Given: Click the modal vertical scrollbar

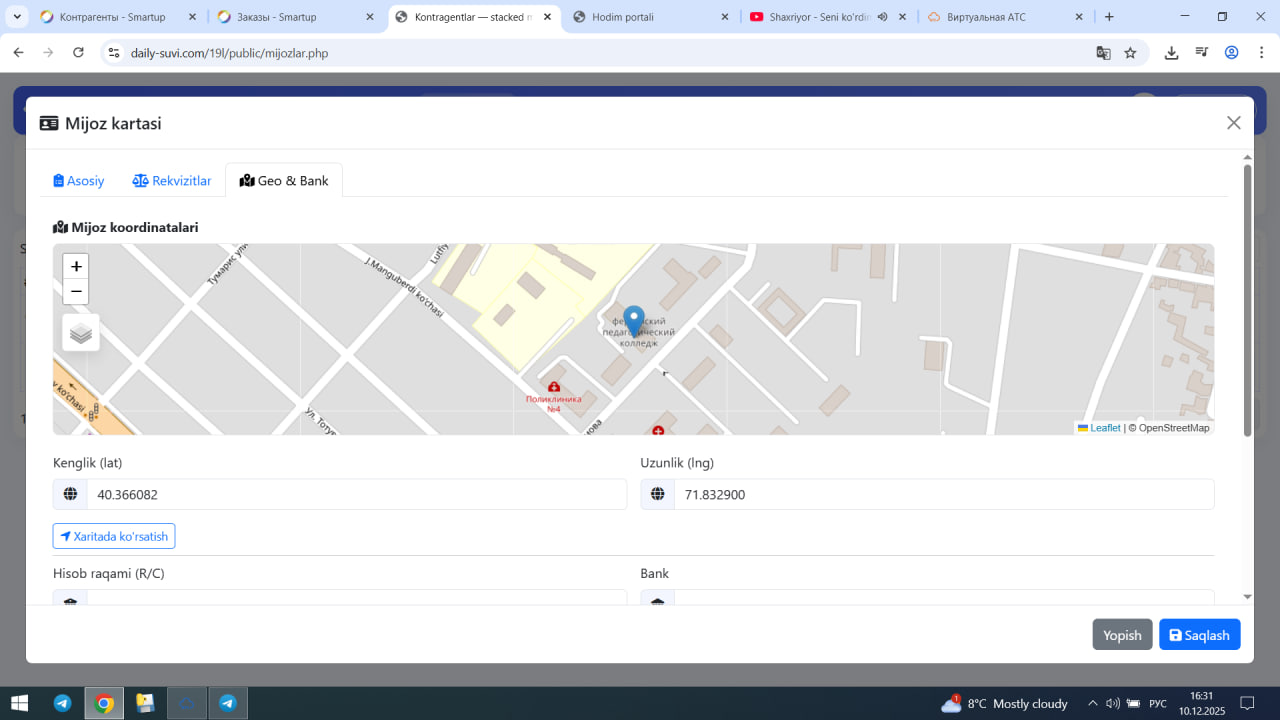Looking at the screenshot, I should pyautogui.click(x=1247, y=300).
